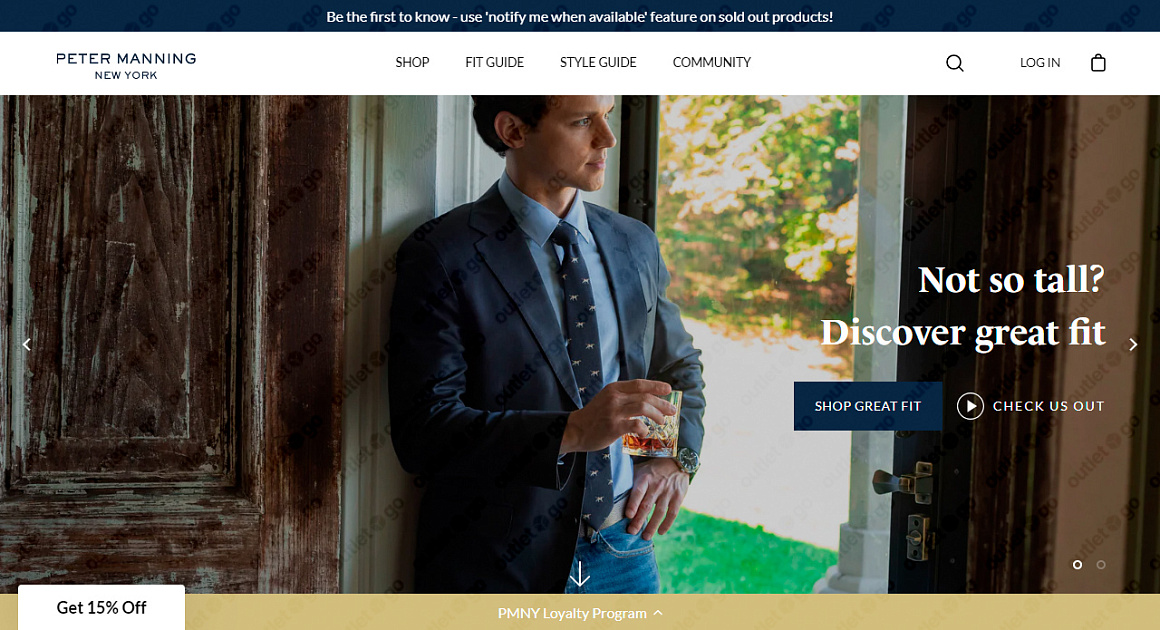
Task: Click the scroll-down arrow on hero
Action: [580, 574]
